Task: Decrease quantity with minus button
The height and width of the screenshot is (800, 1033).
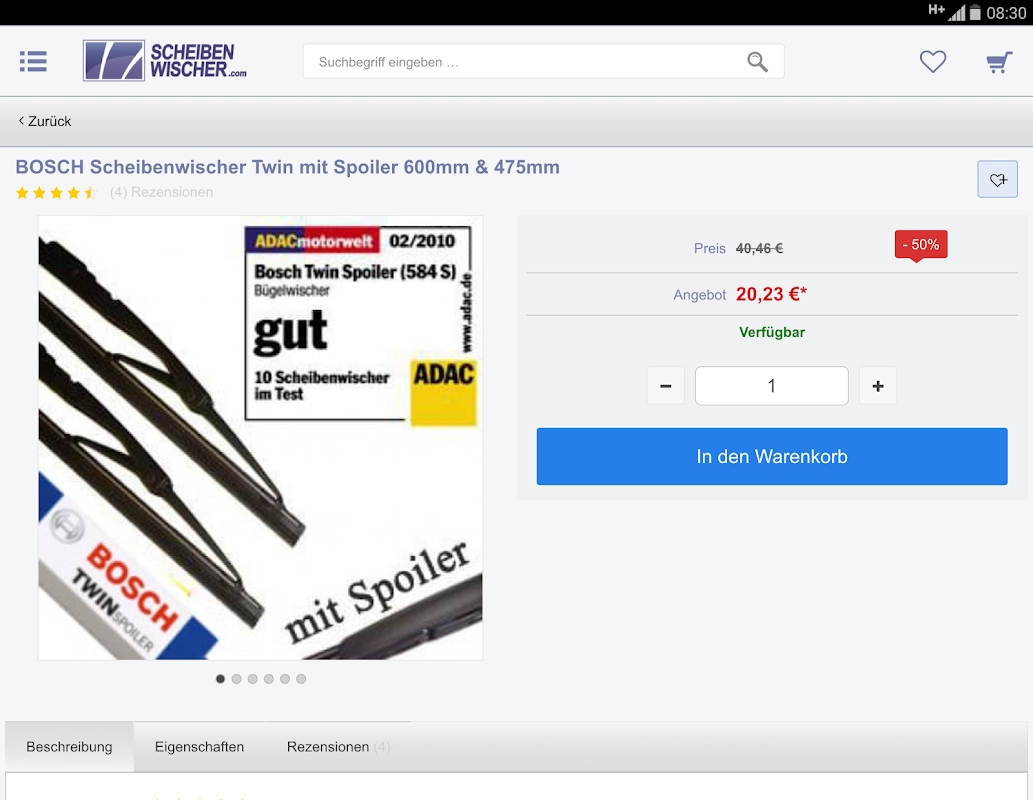Action: [x=665, y=386]
